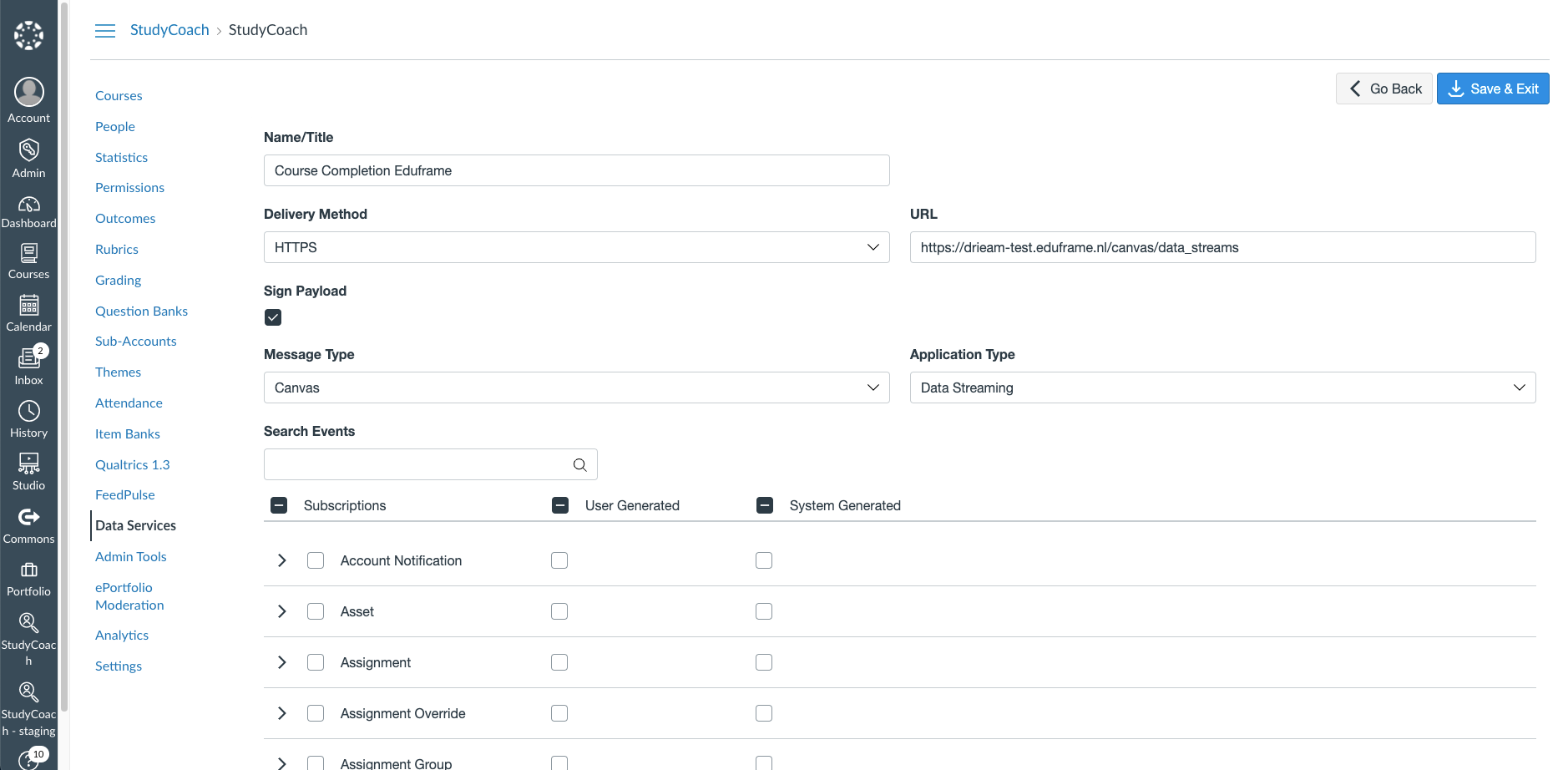
Task: Check Assignment User Generated checkbox
Action: (x=559, y=662)
